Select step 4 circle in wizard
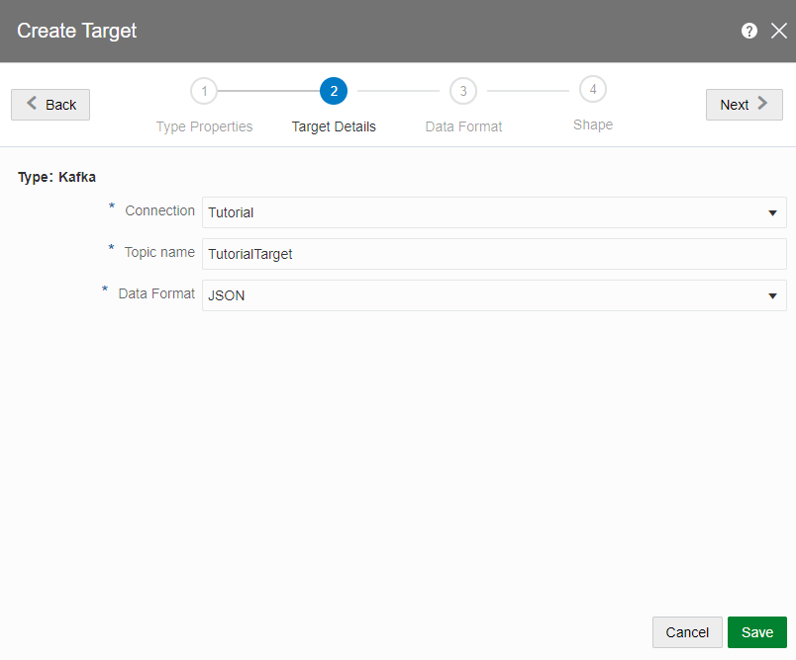 593,90
